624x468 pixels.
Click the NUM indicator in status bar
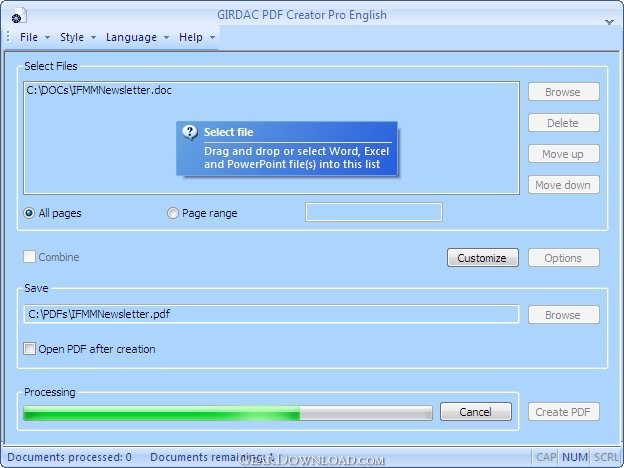[x=575, y=457]
